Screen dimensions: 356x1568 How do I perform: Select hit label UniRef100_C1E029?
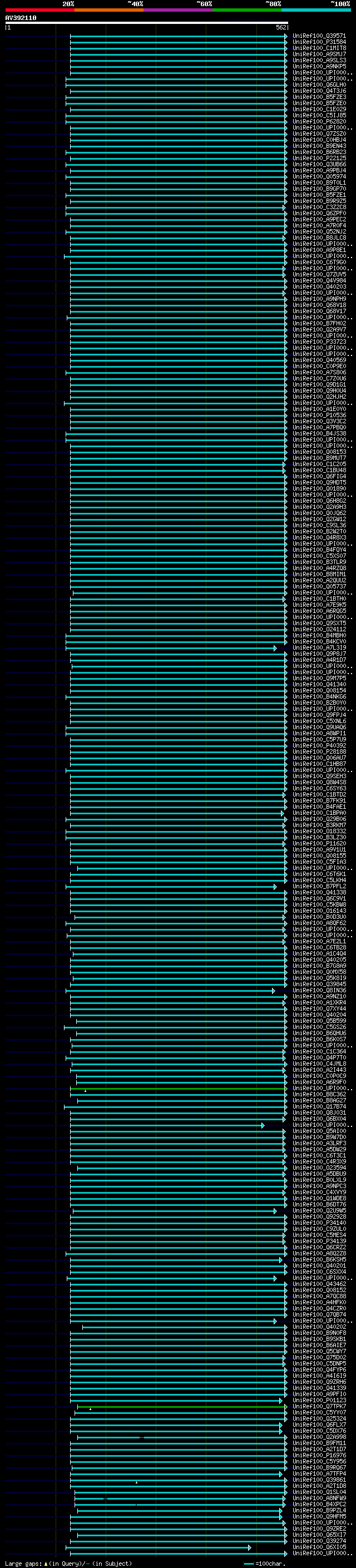coord(319,110)
